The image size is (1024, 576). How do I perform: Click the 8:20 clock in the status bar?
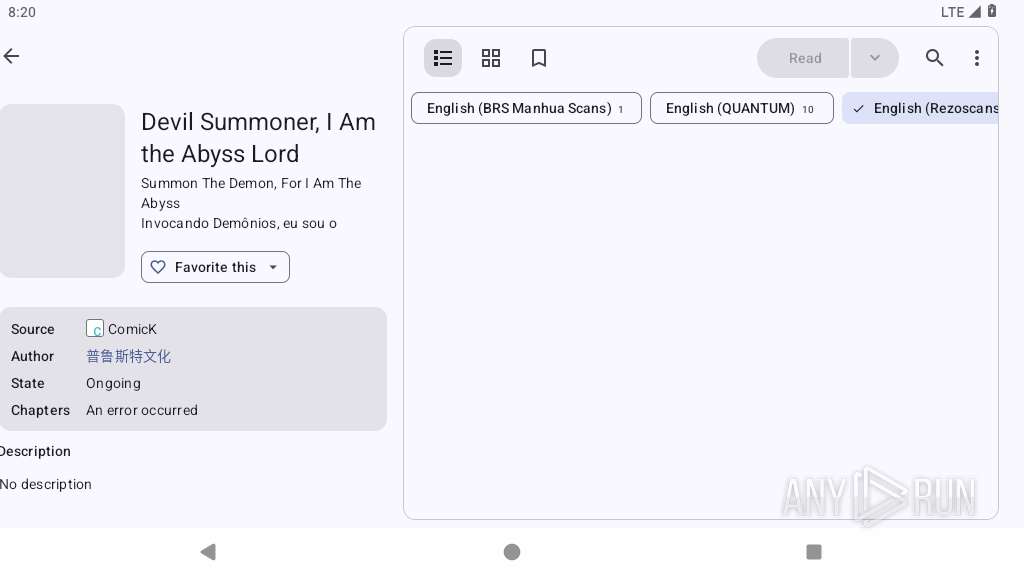[22, 12]
